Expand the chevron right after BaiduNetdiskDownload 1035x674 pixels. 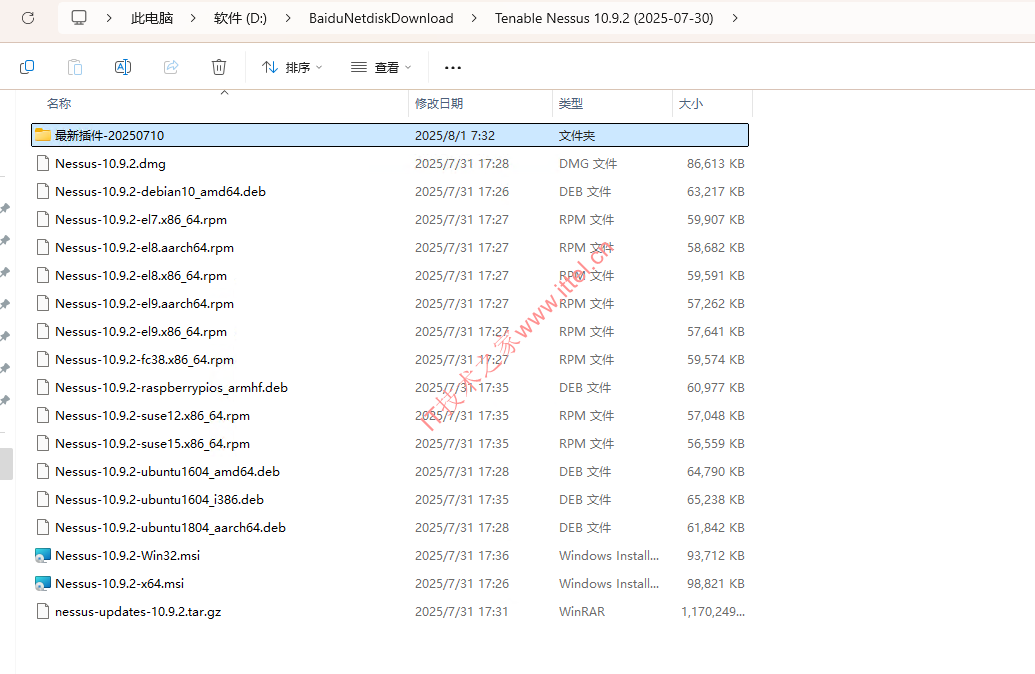(474, 18)
